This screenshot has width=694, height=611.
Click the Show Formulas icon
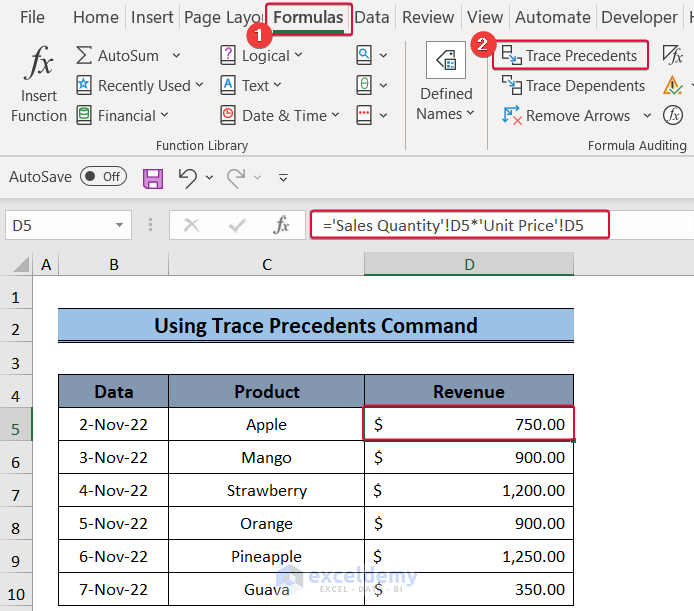coord(672,55)
